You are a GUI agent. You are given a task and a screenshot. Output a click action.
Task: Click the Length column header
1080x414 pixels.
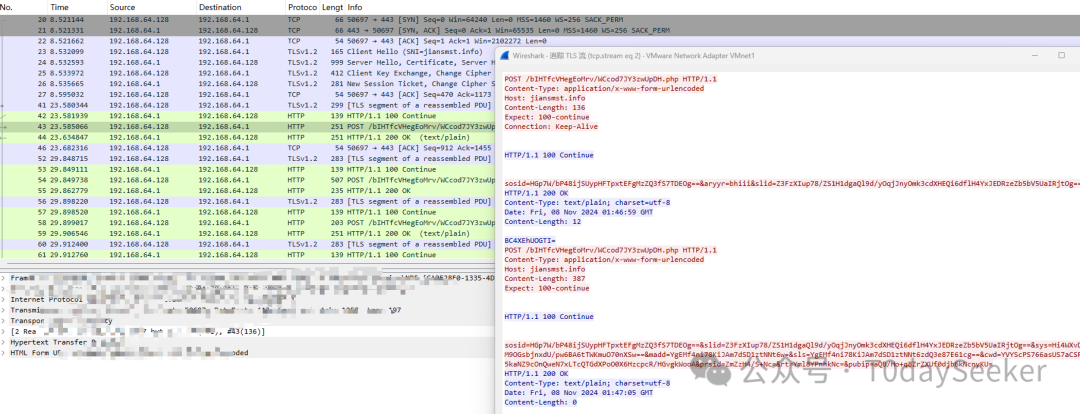332,7
